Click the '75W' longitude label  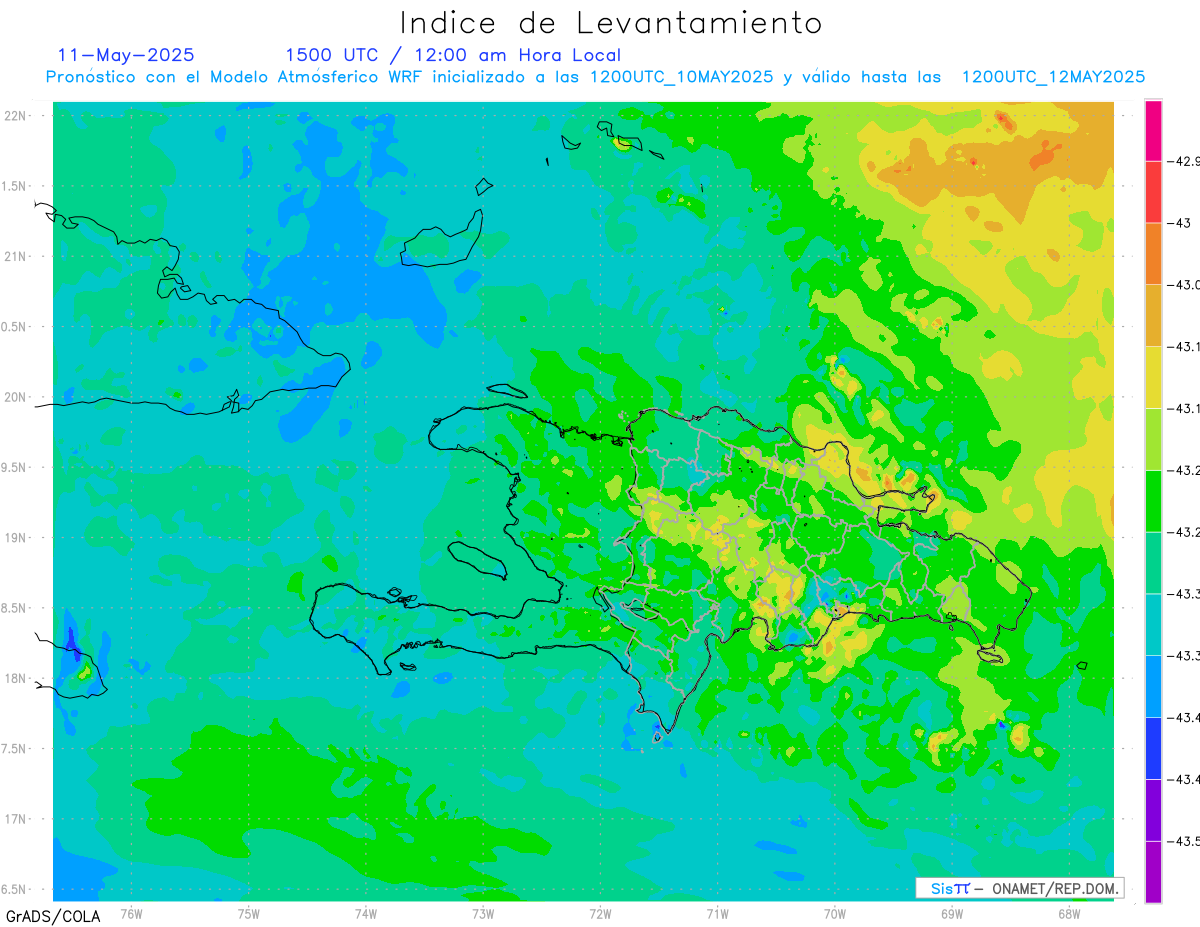(x=248, y=912)
